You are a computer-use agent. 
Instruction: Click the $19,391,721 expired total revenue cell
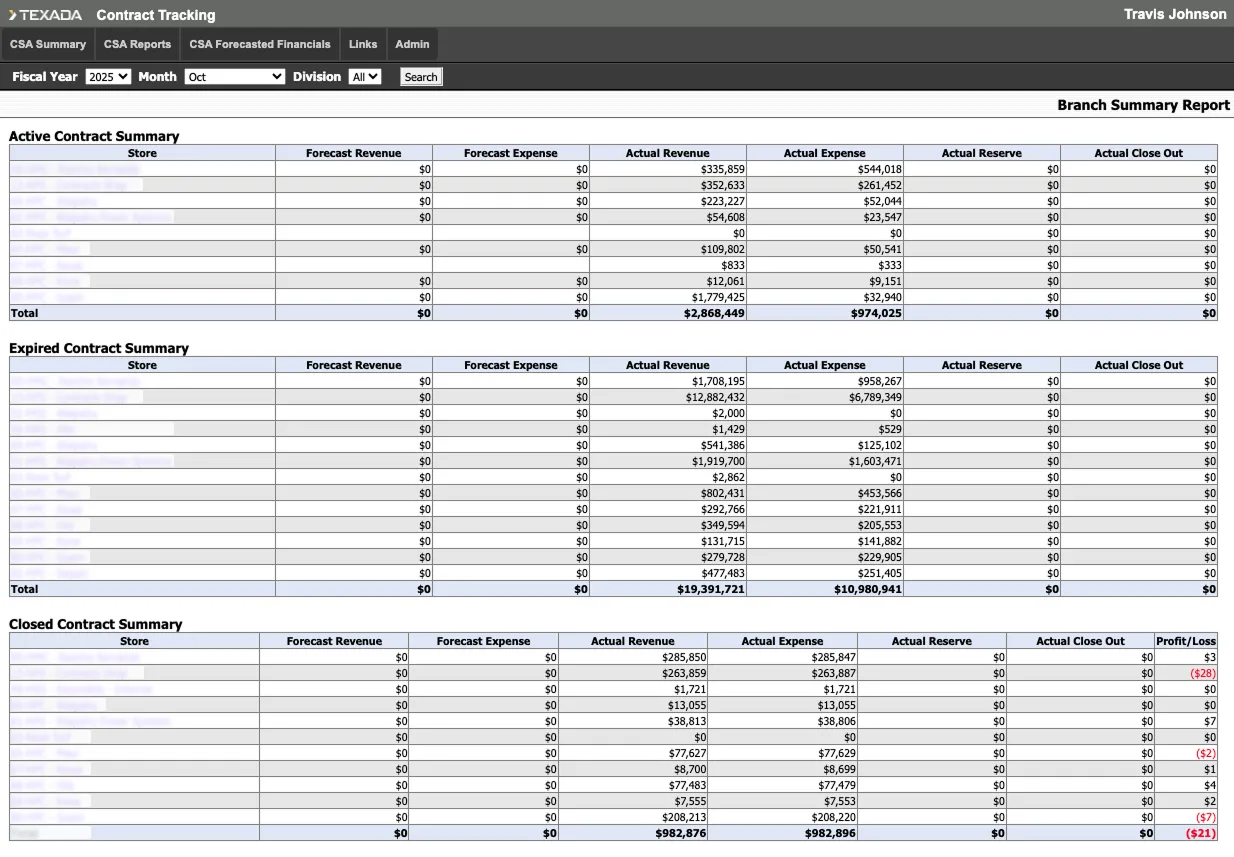710,589
